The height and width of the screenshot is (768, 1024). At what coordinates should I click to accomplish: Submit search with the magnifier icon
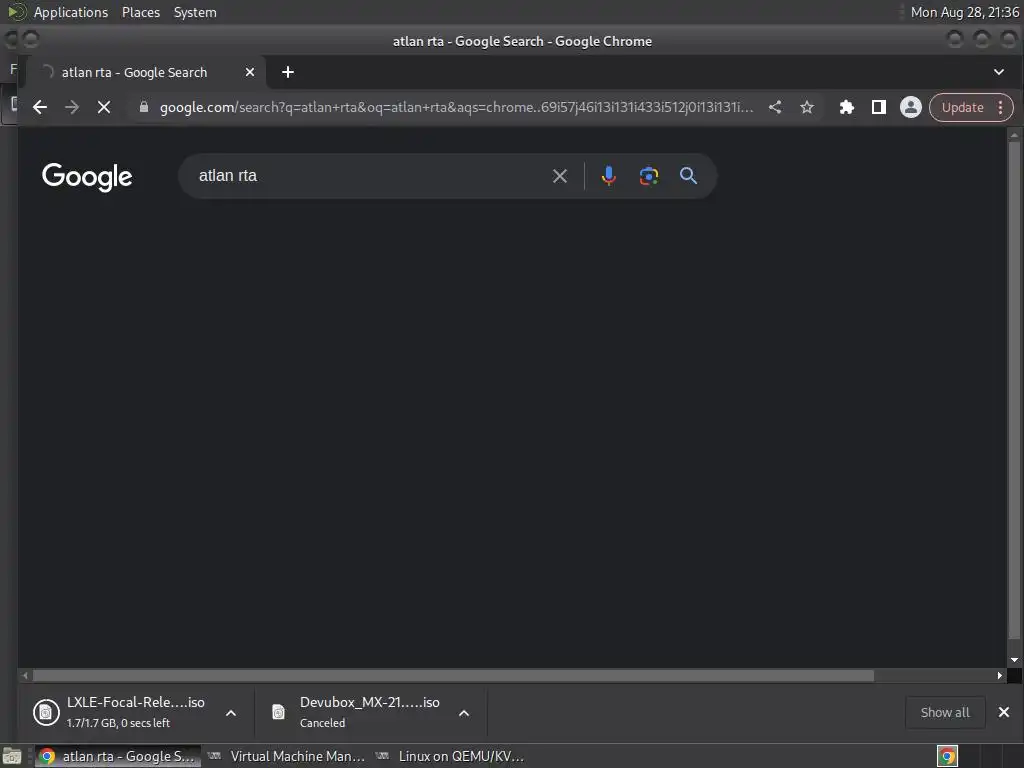pyautogui.click(x=688, y=176)
